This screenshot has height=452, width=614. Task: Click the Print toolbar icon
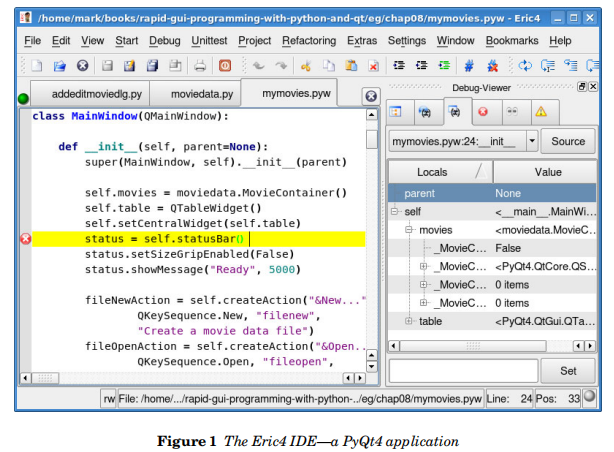click(x=200, y=65)
